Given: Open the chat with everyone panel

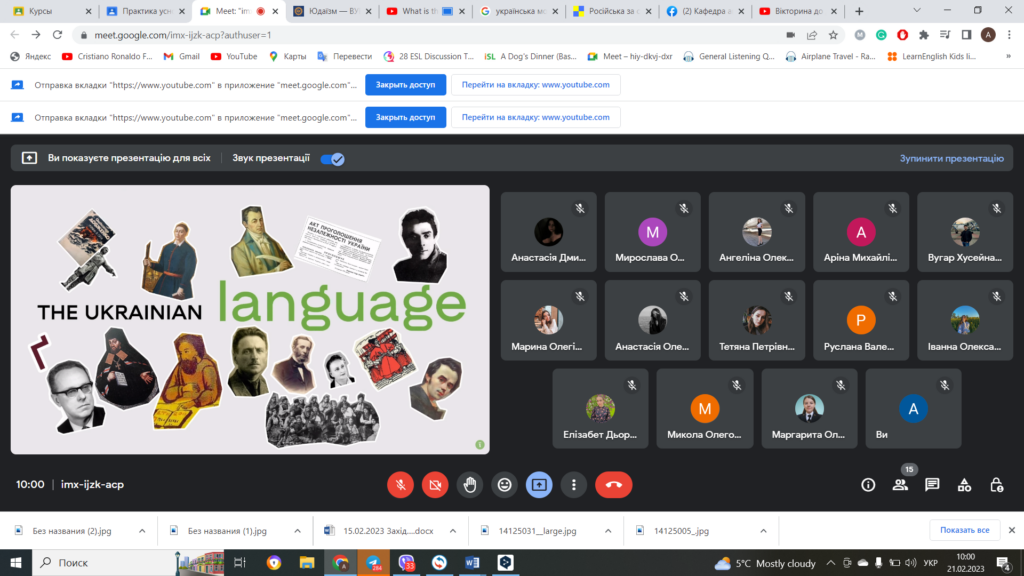Looking at the screenshot, I should [932, 485].
